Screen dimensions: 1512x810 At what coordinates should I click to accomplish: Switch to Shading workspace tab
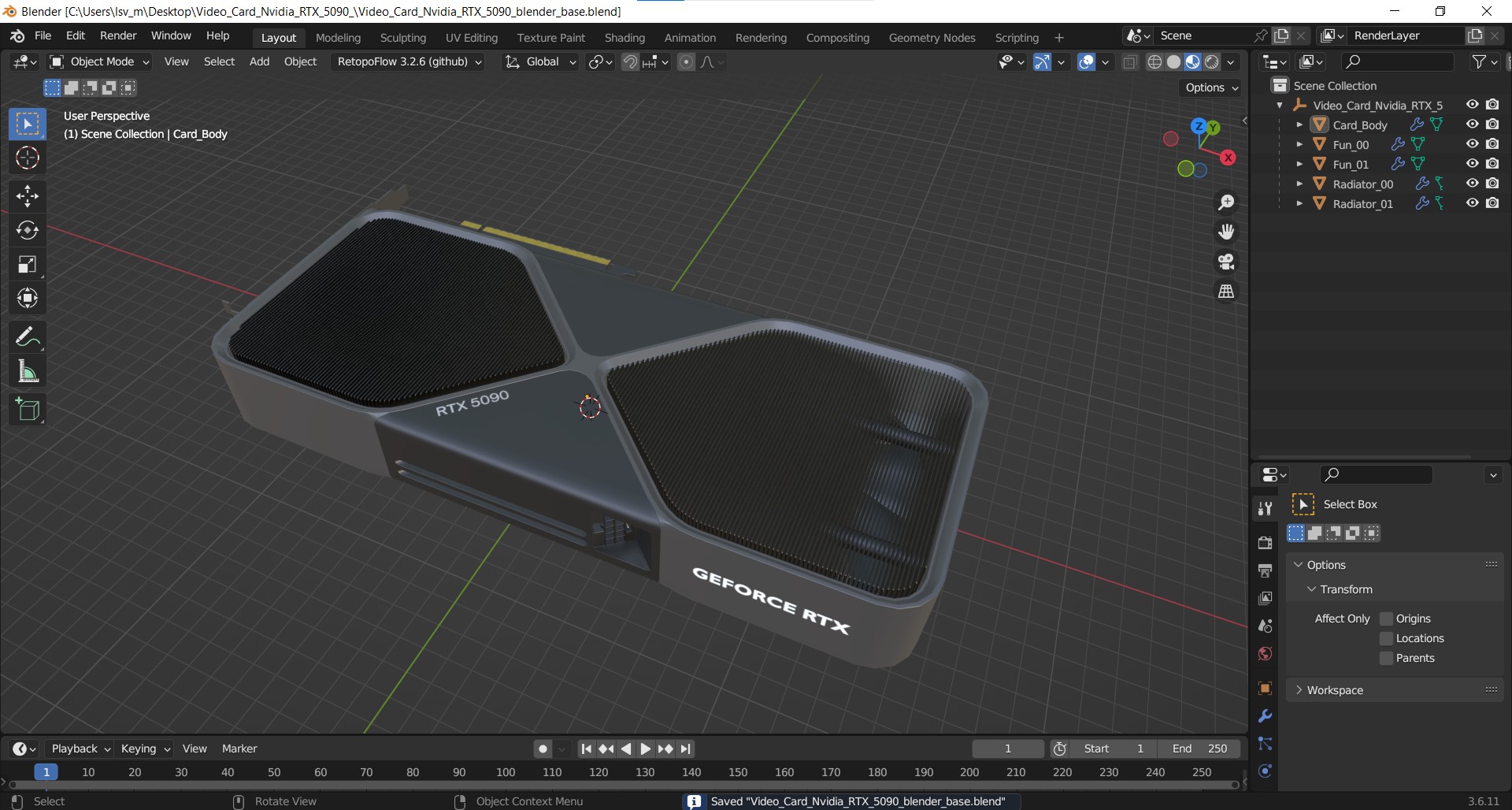pyautogui.click(x=624, y=38)
